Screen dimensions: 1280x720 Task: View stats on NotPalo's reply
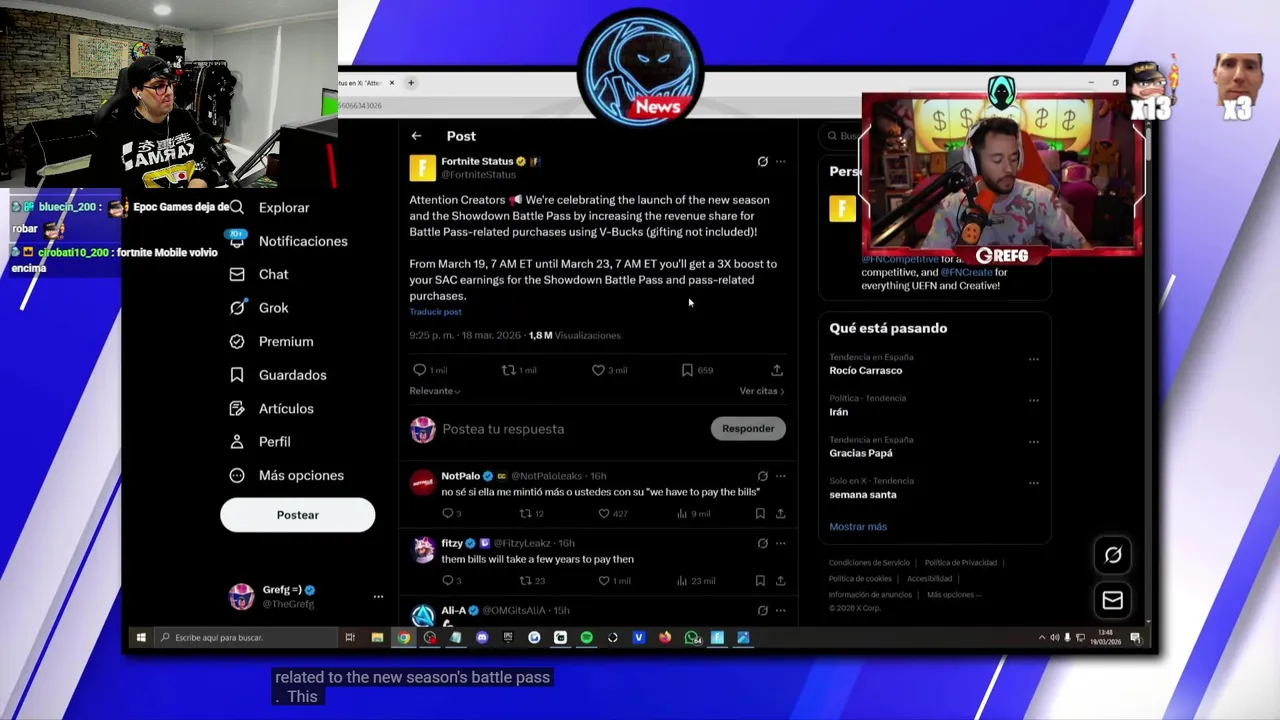[682, 514]
